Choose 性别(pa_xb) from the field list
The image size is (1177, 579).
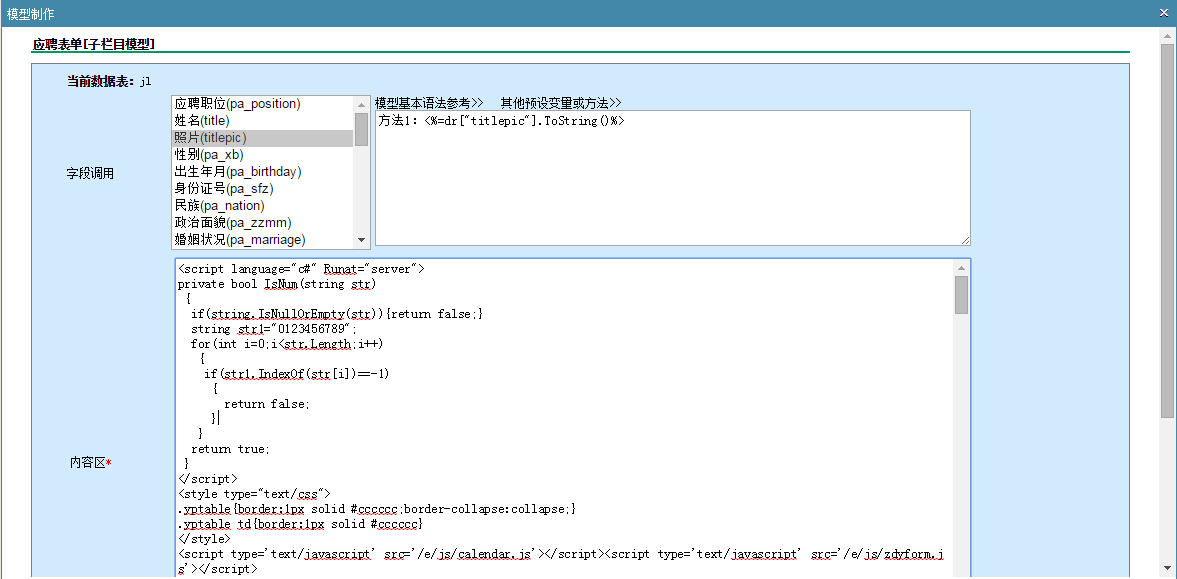[209, 155]
